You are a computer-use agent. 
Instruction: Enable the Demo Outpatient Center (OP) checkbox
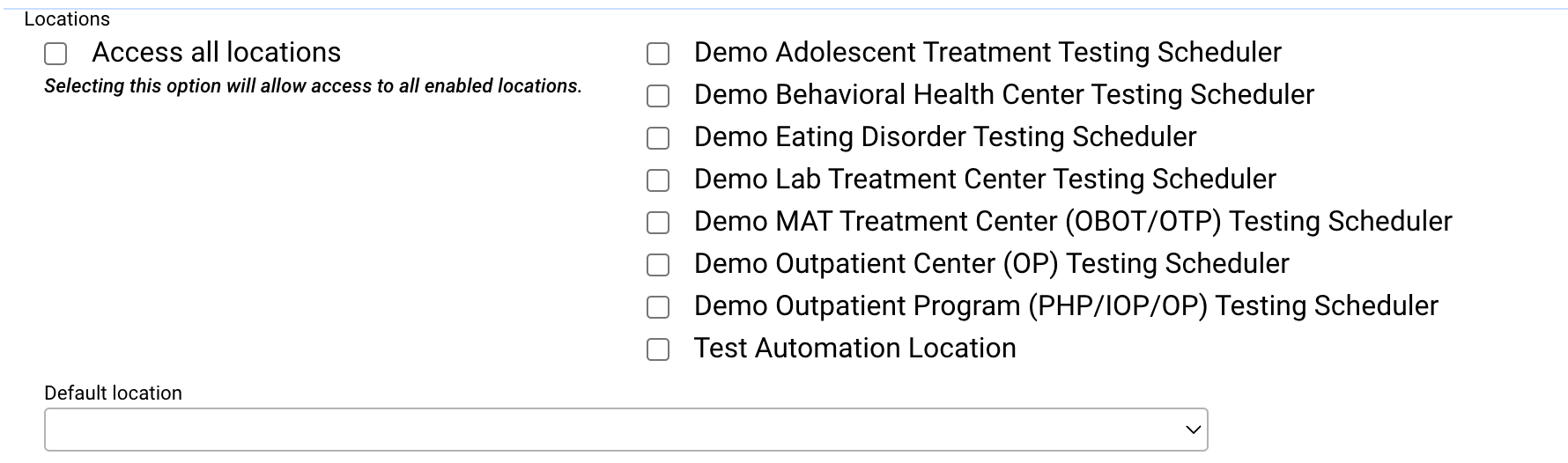(658, 265)
